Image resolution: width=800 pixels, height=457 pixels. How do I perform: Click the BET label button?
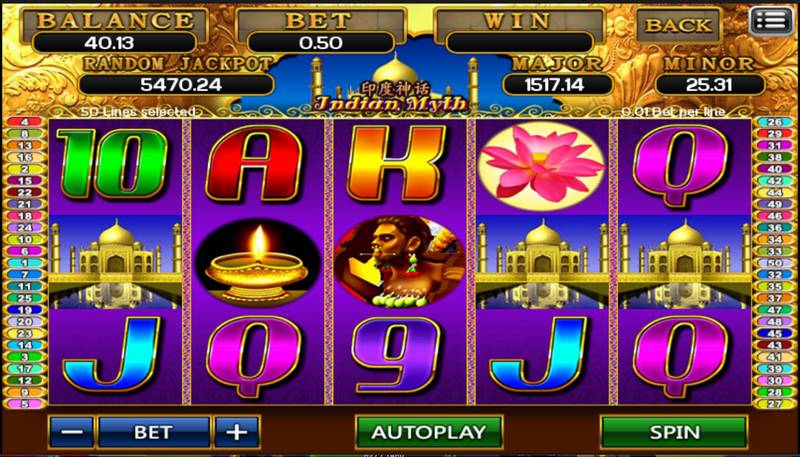pos(154,432)
